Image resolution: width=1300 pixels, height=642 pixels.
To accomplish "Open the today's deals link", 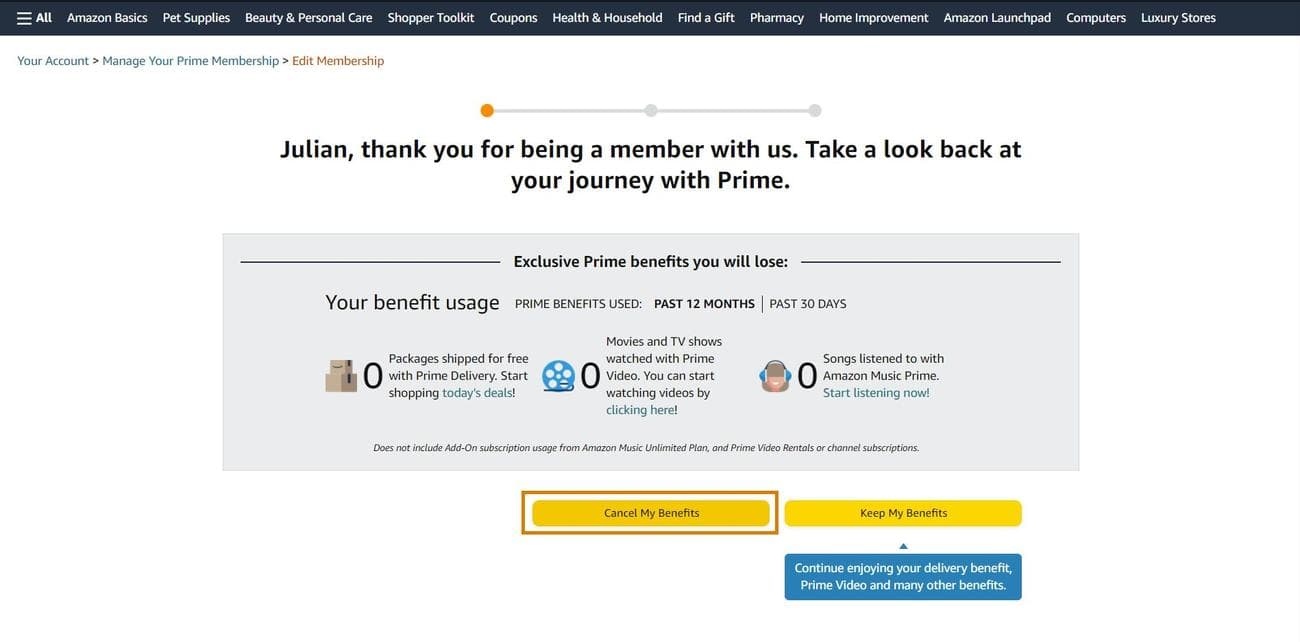I will tap(477, 392).
